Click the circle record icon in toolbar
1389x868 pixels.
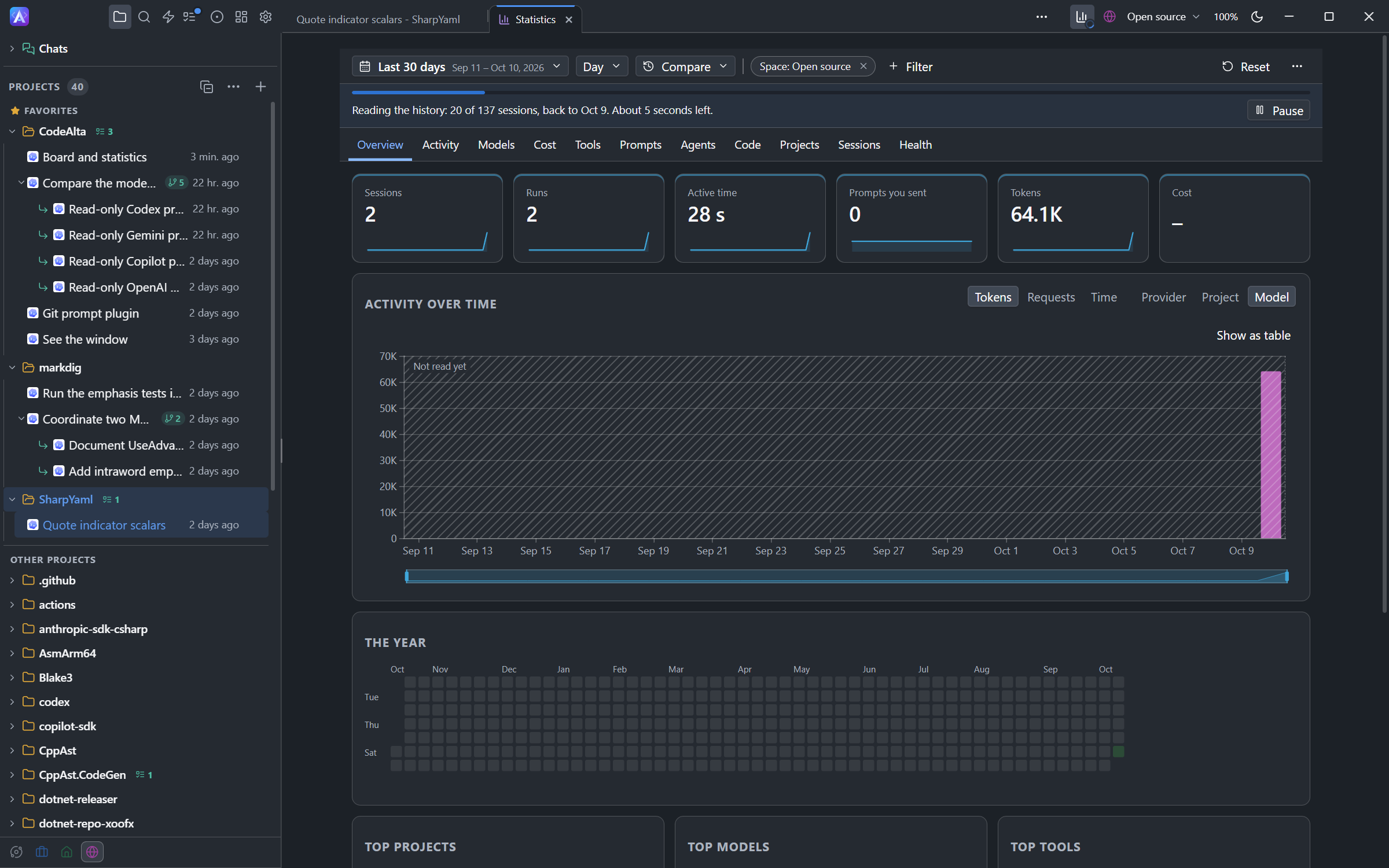pos(217,17)
